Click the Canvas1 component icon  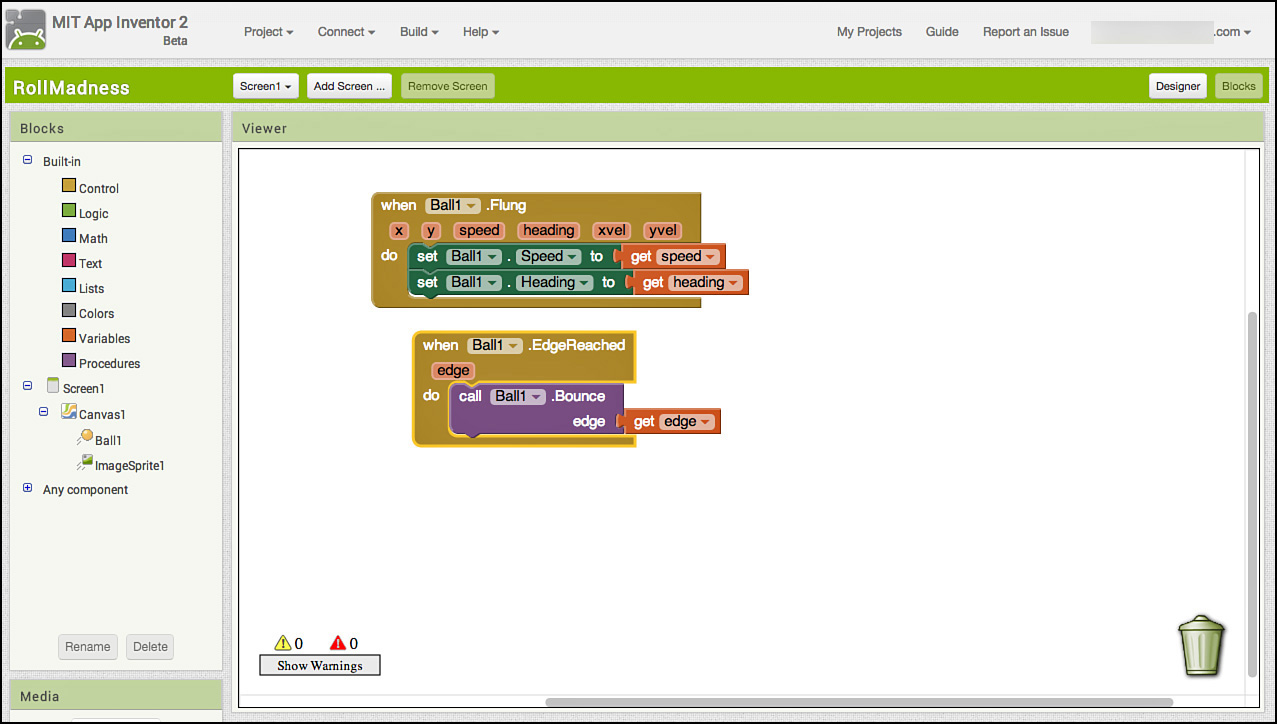click(68, 413)
